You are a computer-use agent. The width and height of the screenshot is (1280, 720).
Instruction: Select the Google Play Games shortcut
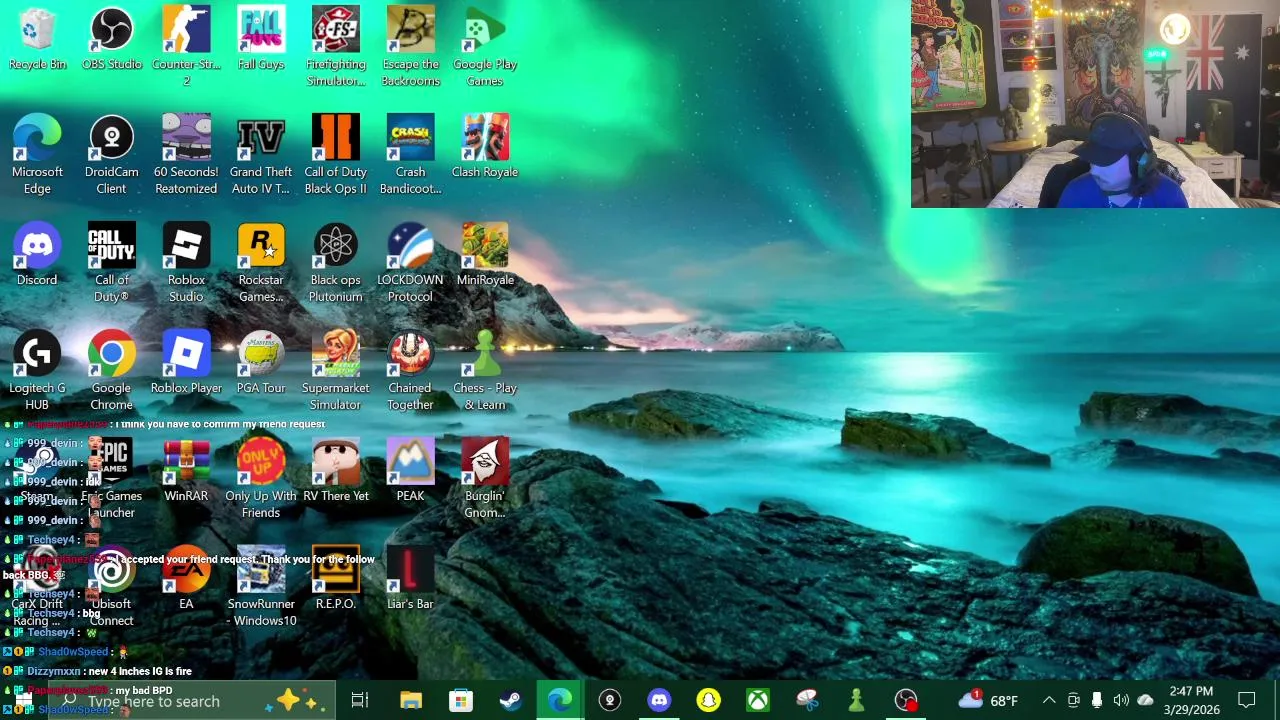click(485, 47)
